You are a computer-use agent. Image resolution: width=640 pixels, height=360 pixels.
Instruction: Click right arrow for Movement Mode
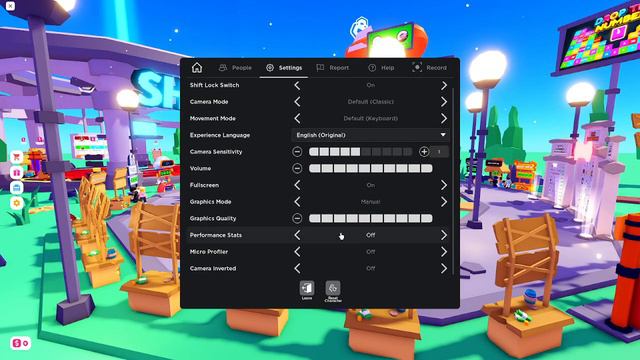tap(444, 118)
